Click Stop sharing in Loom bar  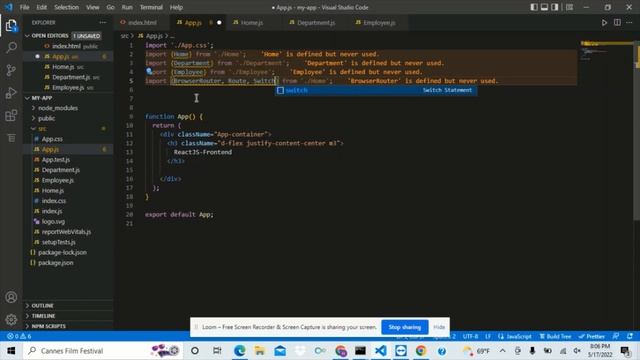pos(404,327)
